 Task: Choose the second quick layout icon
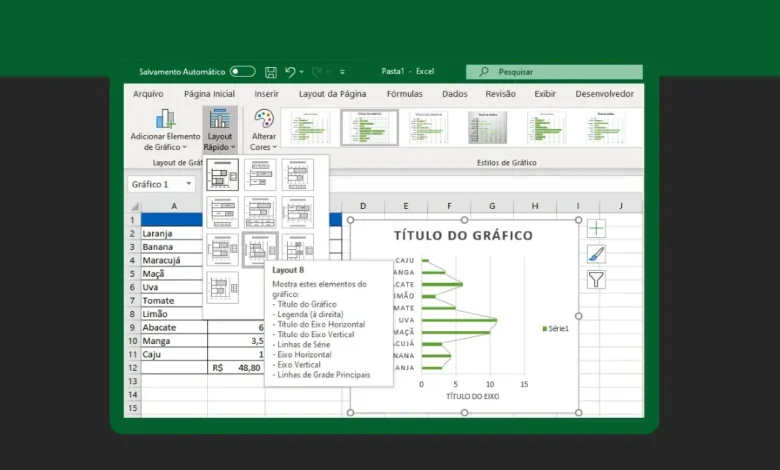coord(260,175)
